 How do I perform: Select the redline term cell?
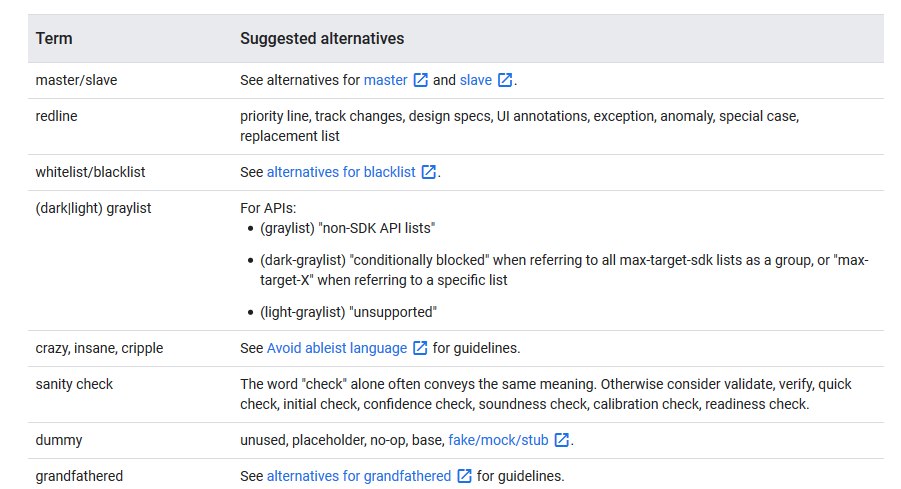(56, 116)
